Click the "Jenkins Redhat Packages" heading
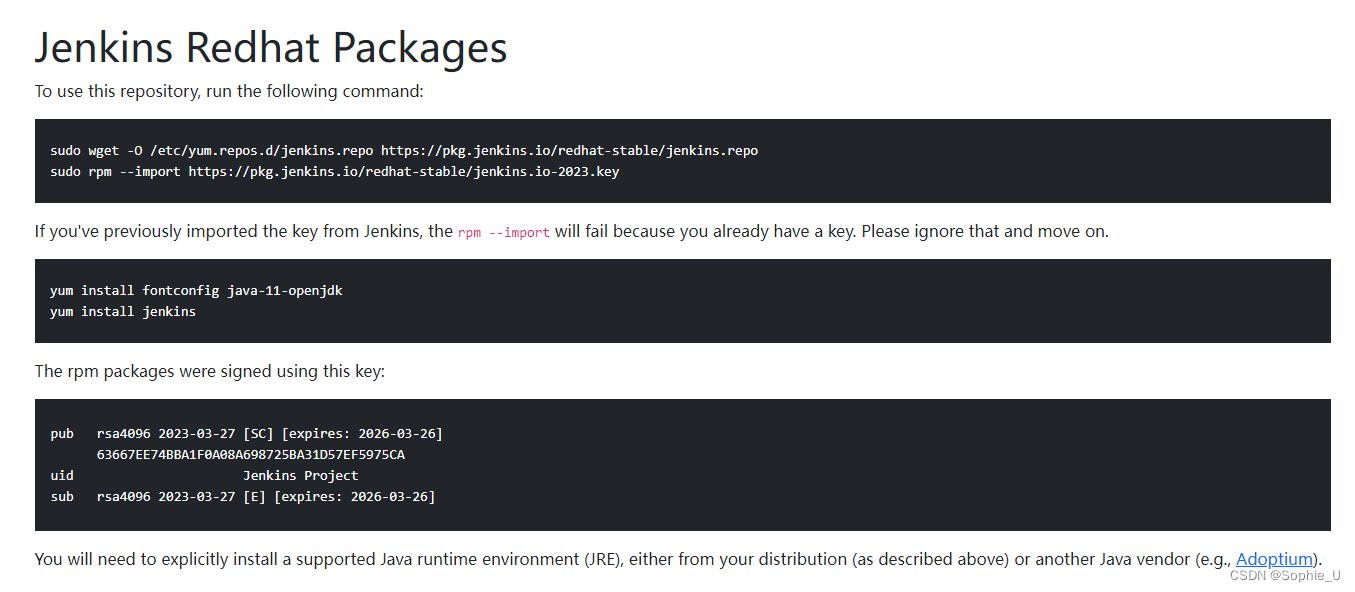This screenshot has height=592, width=1355. (271, 47)
